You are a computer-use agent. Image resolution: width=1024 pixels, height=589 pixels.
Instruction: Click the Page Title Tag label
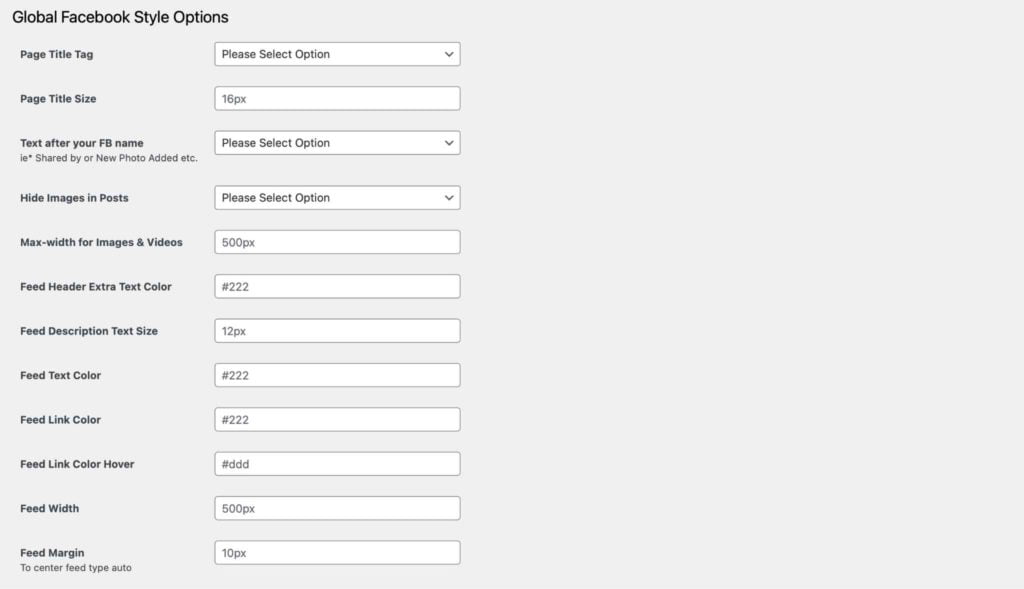coord(57,54)
